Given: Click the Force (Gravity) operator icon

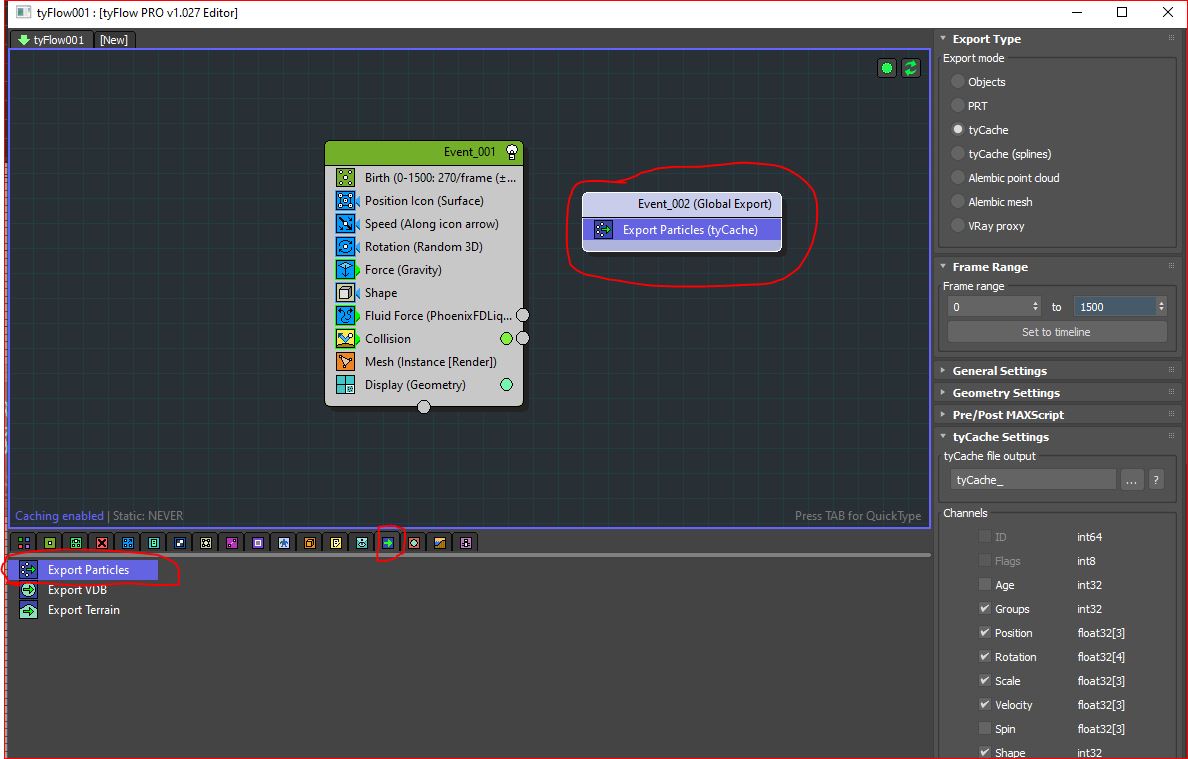Looking at the screenshot, I should pyautogui.click(x=345, y=270).
